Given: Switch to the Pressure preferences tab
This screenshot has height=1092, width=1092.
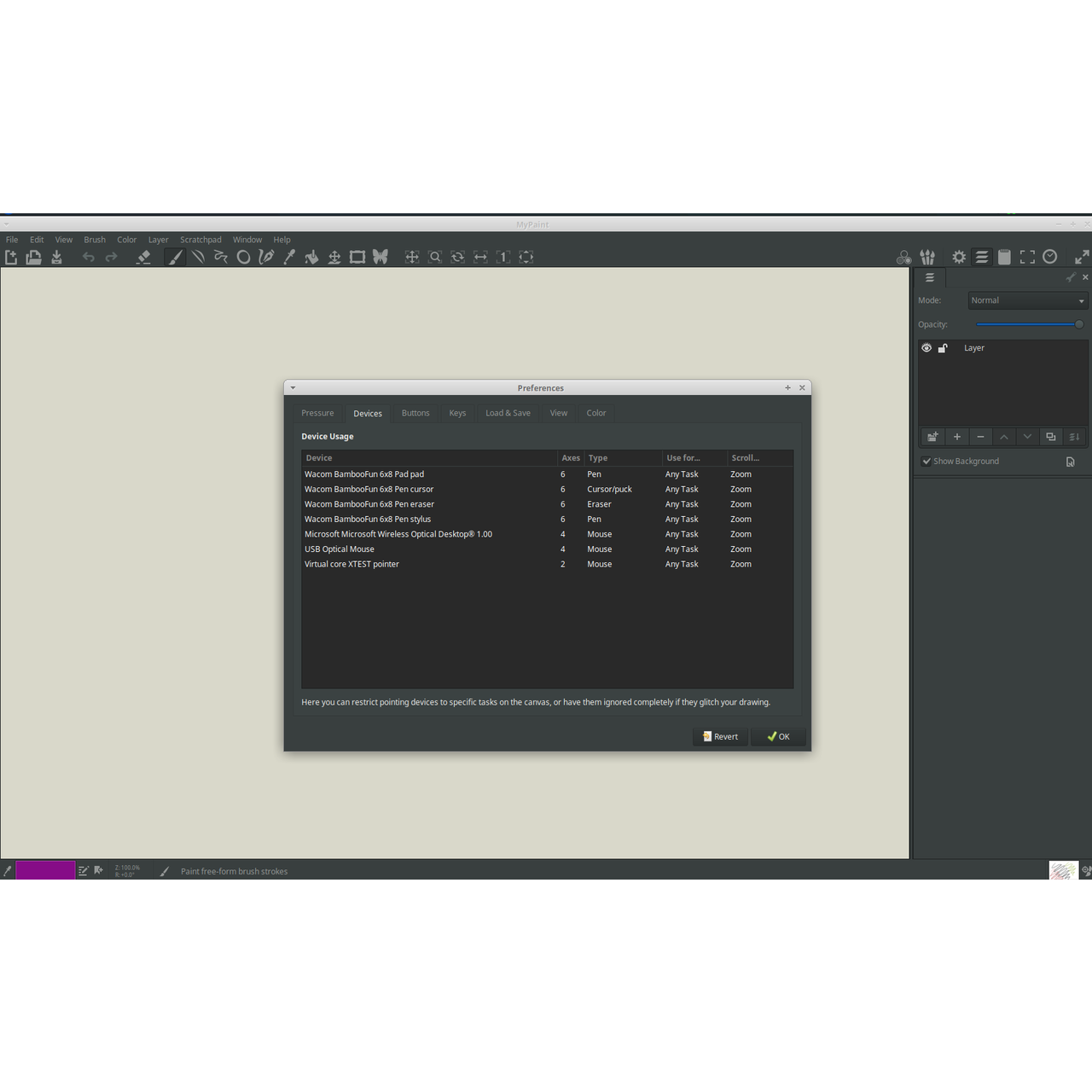Looking at the screenshot, I should 317,413.
